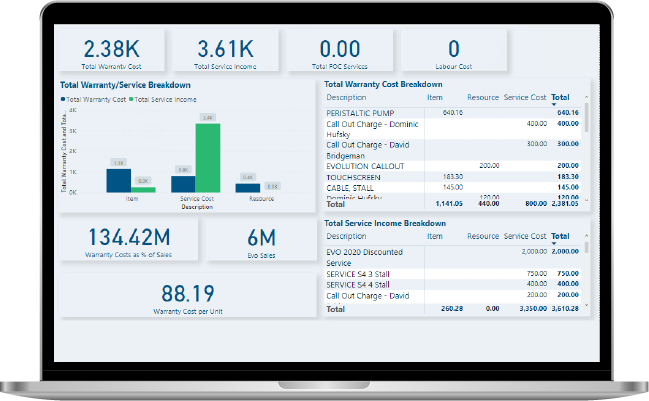Select the 'SERVICE S4 3 Stall' row
Screen dimensions: 649x401
(x=453, y=274)
